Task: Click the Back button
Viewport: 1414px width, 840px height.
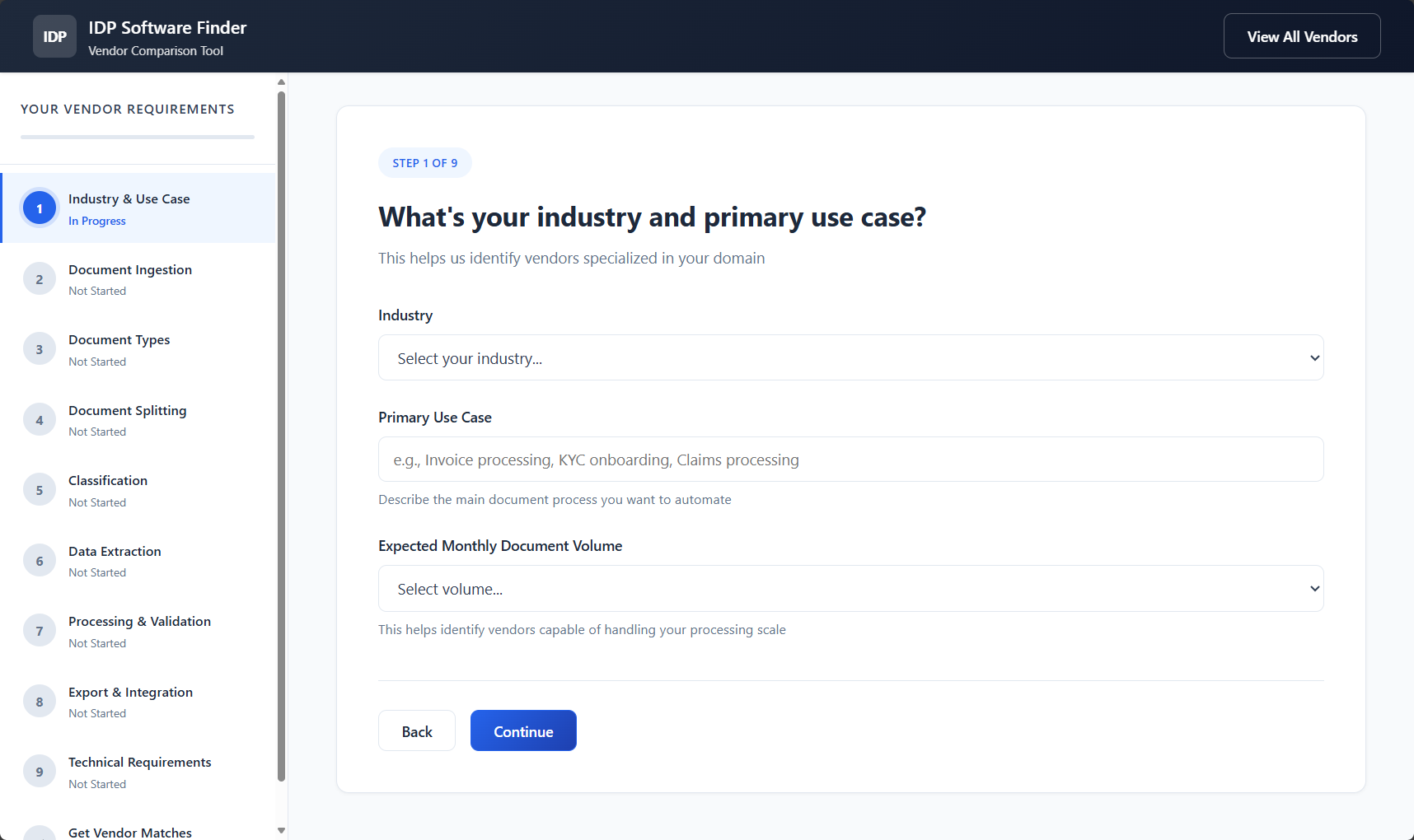Action: (416, 730)
